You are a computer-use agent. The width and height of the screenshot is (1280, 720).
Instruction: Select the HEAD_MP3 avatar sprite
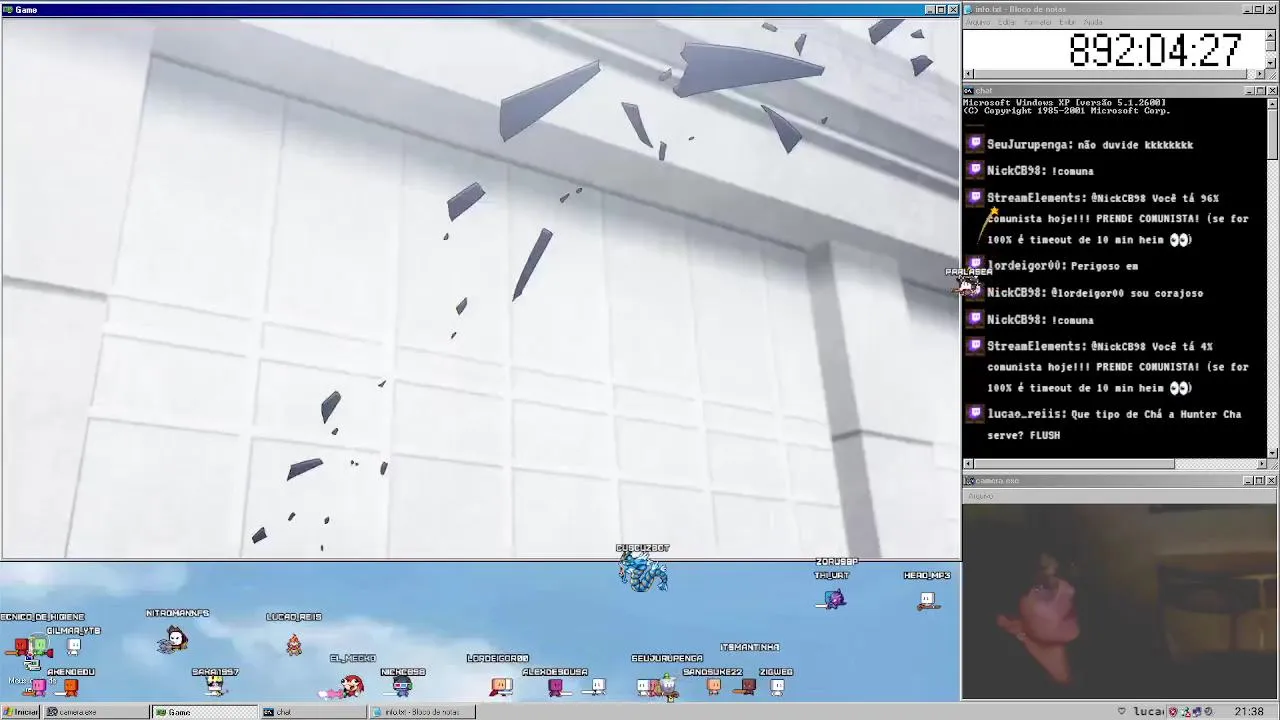[927, 600]
